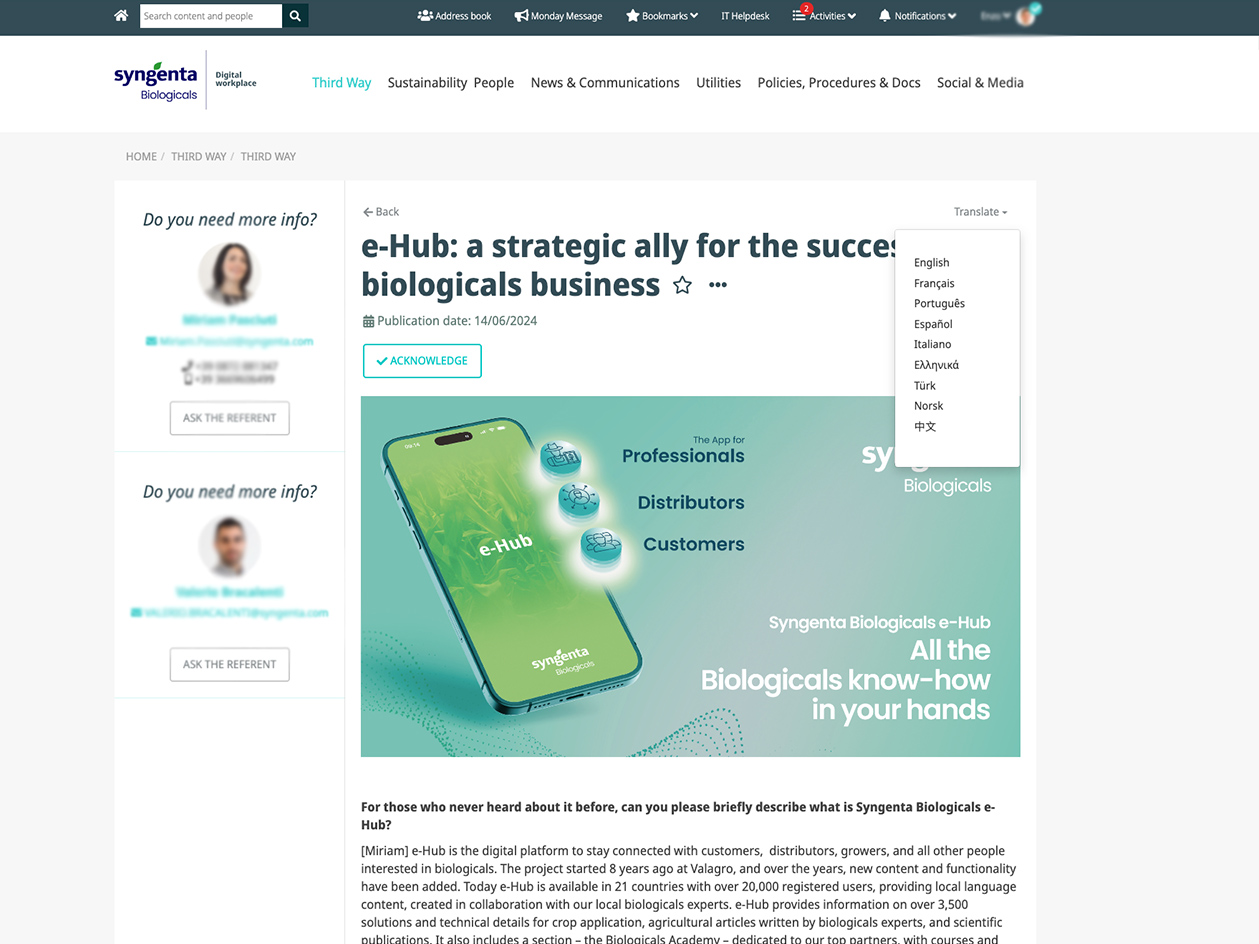Open the article three-dots options menu

pyautogui.click(x=718, y=285)
